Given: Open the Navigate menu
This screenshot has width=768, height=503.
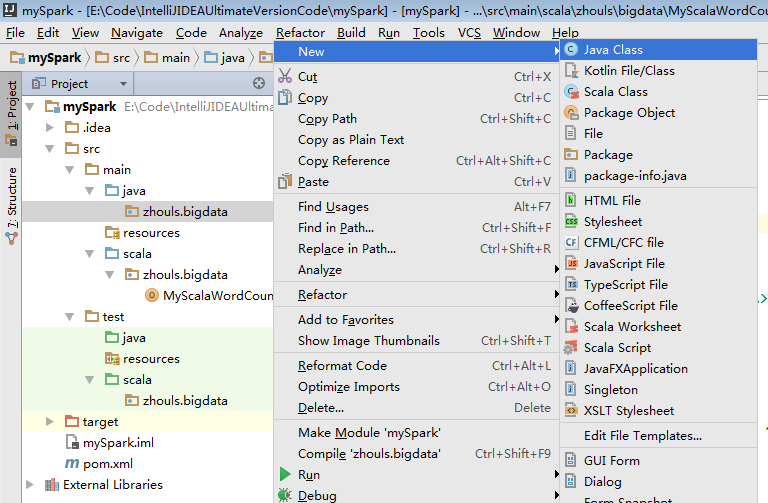Looking at the screenshot, I should click(137, 33).
